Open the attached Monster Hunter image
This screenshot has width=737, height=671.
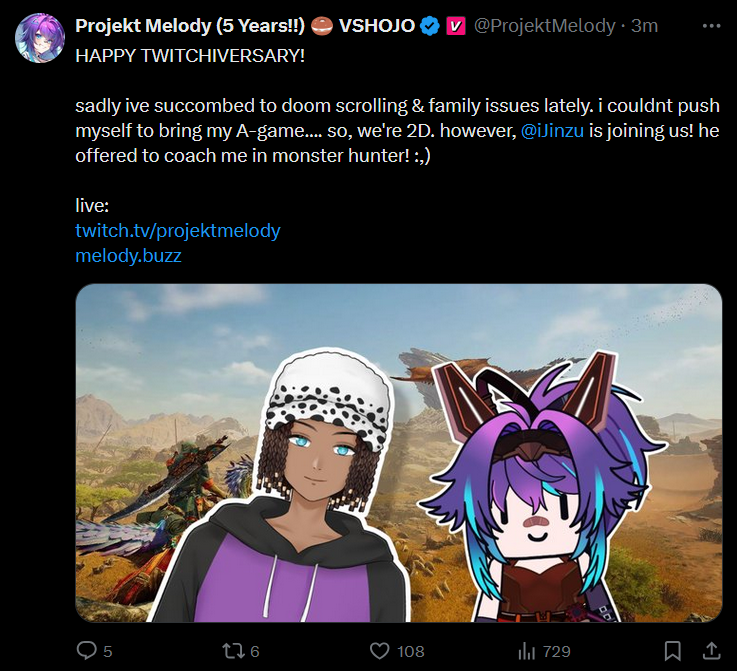tap(399, 453)
